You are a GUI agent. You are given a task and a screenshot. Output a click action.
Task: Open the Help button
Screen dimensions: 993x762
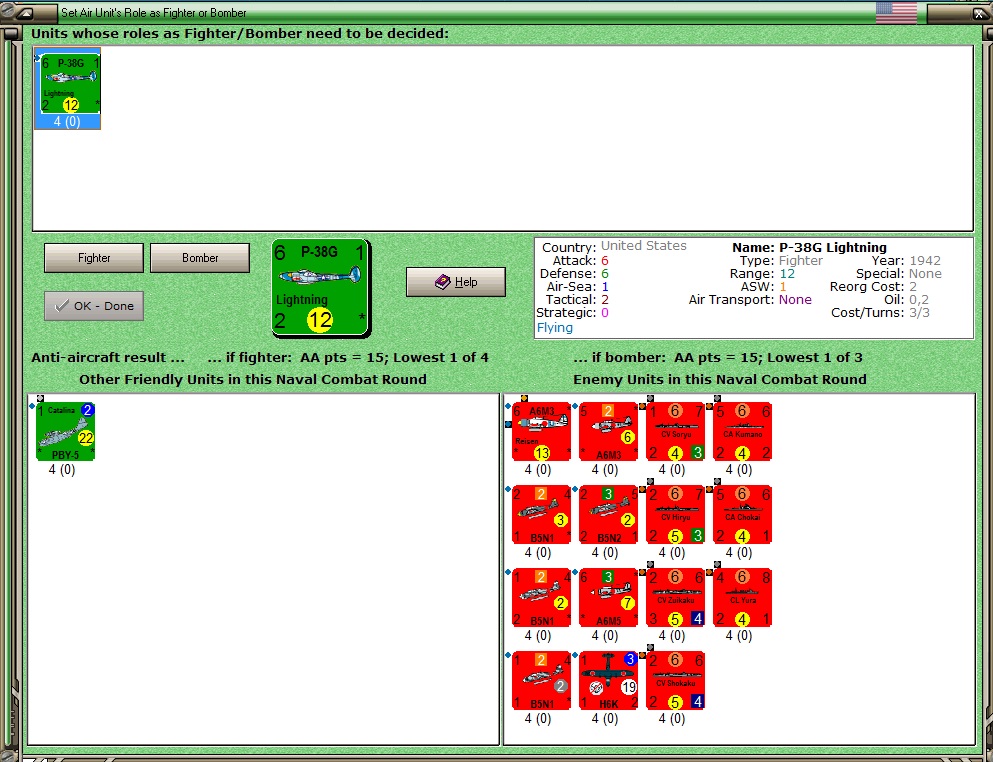click(456, 282)
